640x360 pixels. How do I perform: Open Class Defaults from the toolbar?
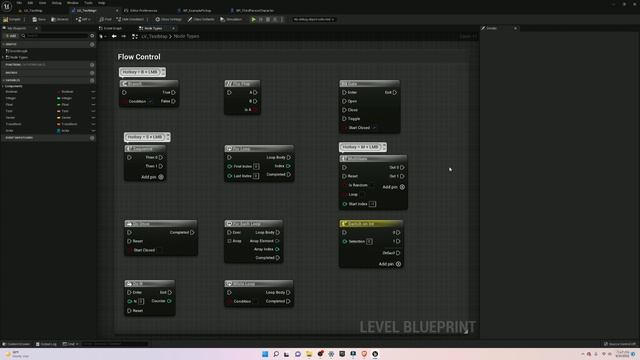[201, 19]
